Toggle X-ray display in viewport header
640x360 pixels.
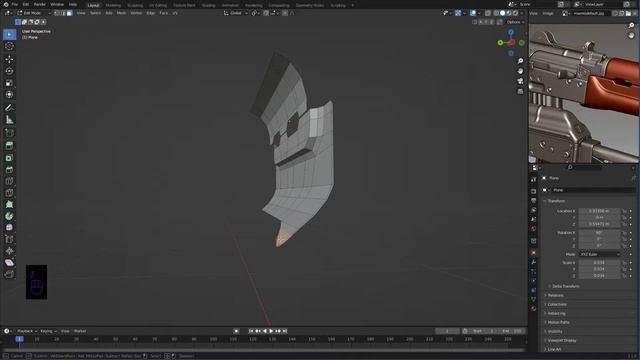coord(488,13)
